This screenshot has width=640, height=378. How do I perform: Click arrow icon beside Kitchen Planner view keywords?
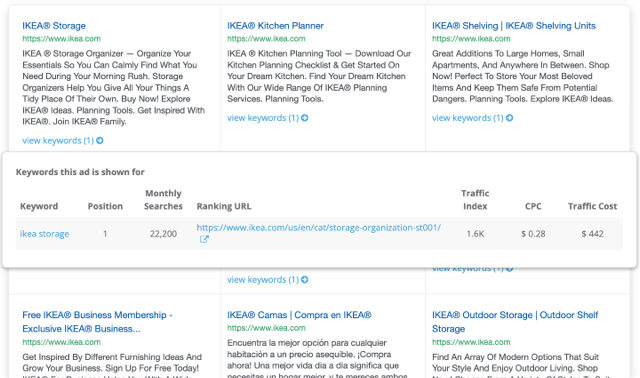coord(305,118)
